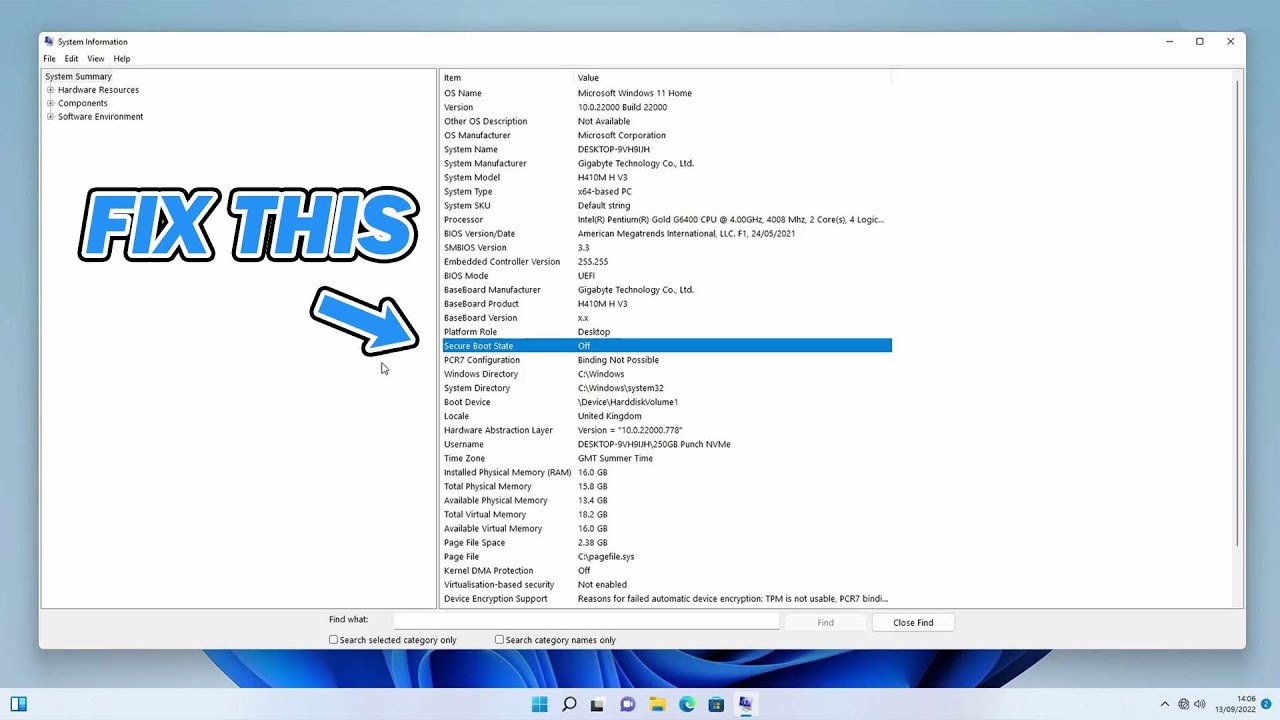Image resolution: width=1280 pixels, height=720 pixels.
Task: Select the Platform Role row
Action: click(667, 332)
